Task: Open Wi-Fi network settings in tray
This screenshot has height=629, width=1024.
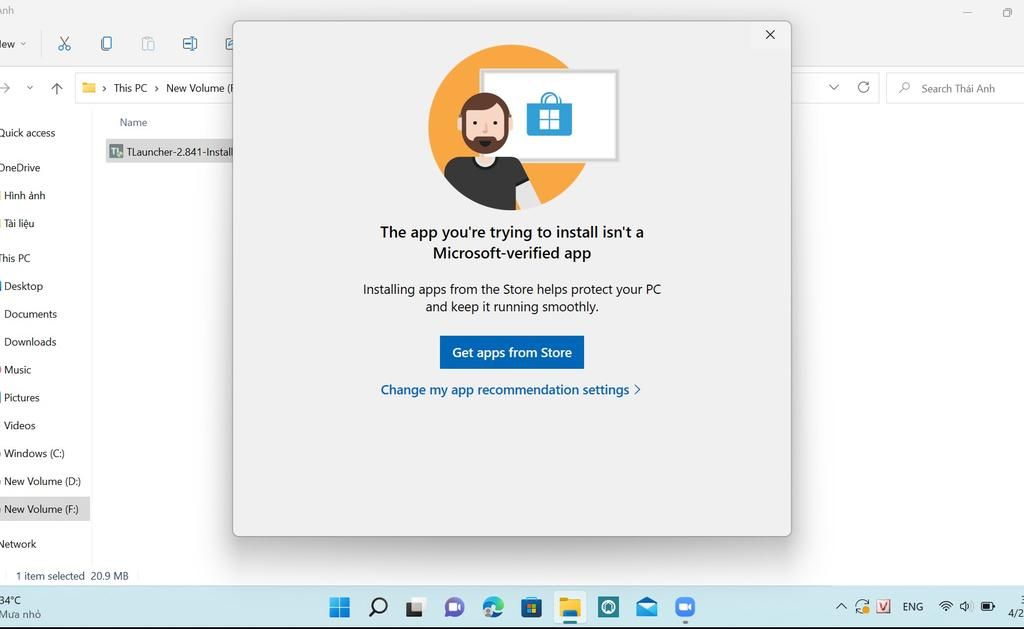Action: tap(945, 607)
